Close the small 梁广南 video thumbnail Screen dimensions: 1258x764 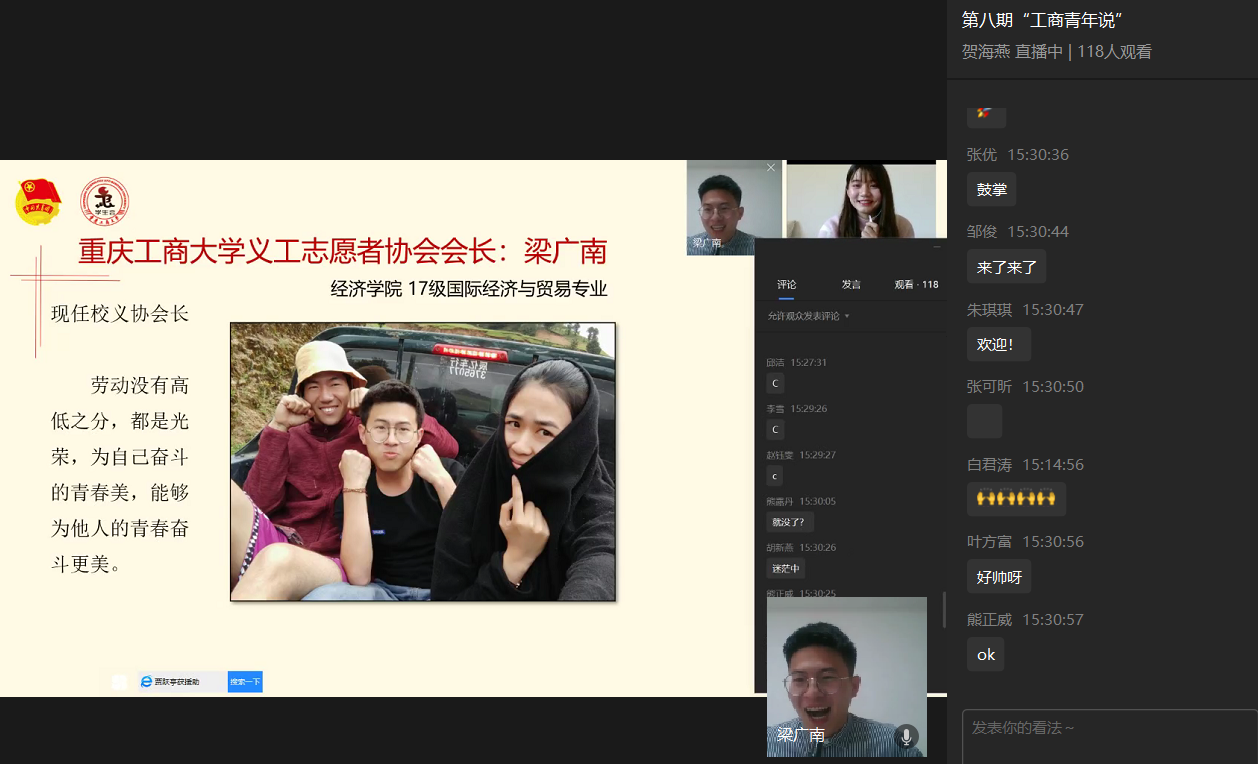771,168
